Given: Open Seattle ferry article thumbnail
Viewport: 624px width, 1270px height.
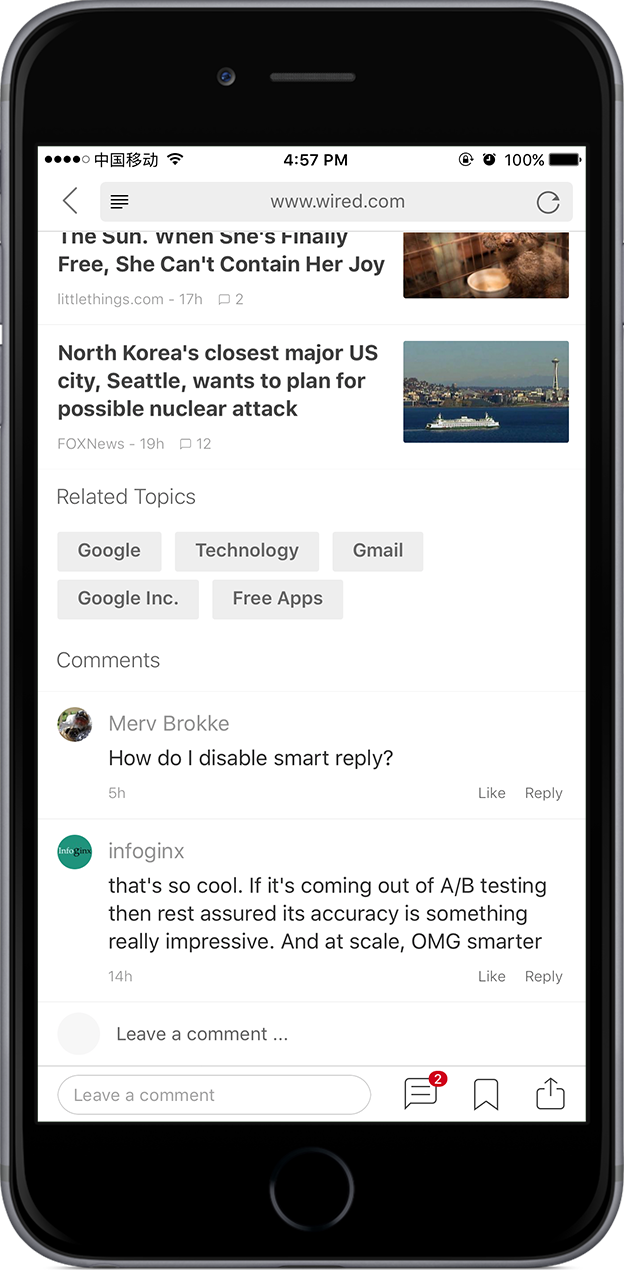Looking at the screenshot, I should click(486, 392).
